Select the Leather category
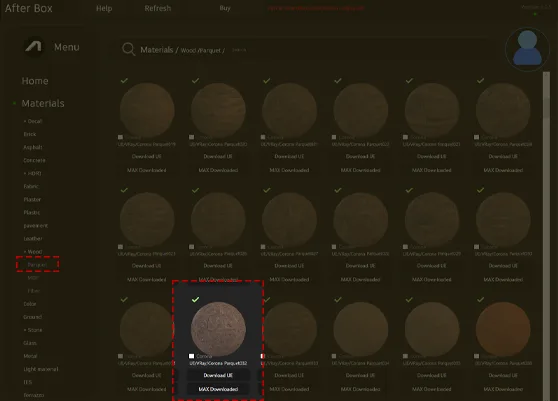 pyautogui.click(x=33, y=238)
